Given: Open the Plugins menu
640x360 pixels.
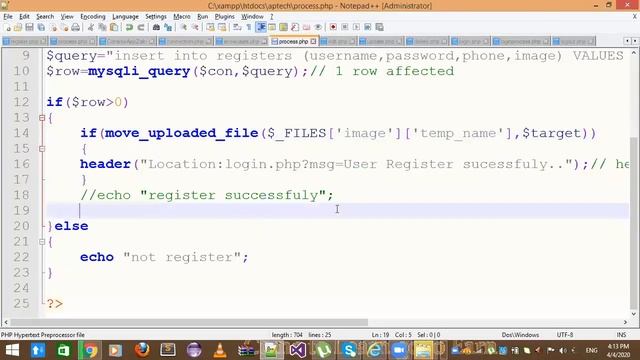Looking at the screenshot, I should click(224, 16).
